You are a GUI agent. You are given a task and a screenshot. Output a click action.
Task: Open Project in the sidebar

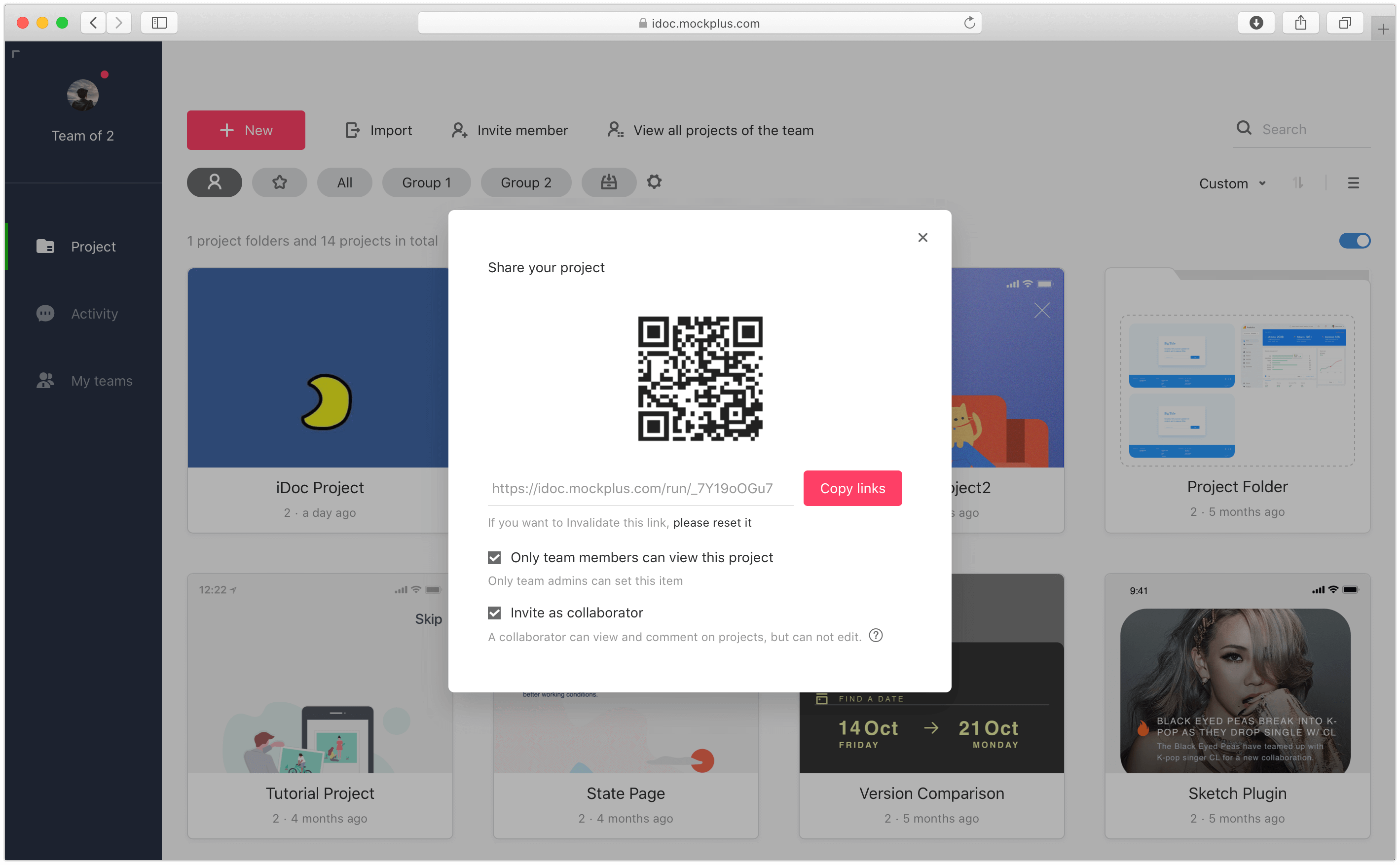coord(83,247)
